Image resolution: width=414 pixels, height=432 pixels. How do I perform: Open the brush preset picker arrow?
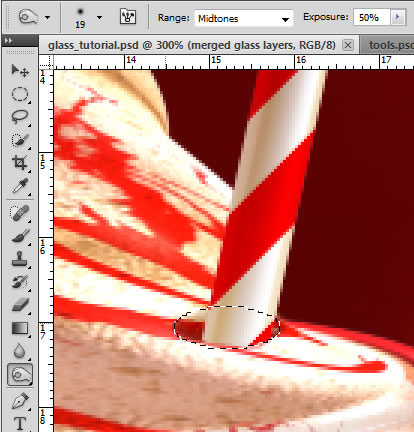click(99, 17)
